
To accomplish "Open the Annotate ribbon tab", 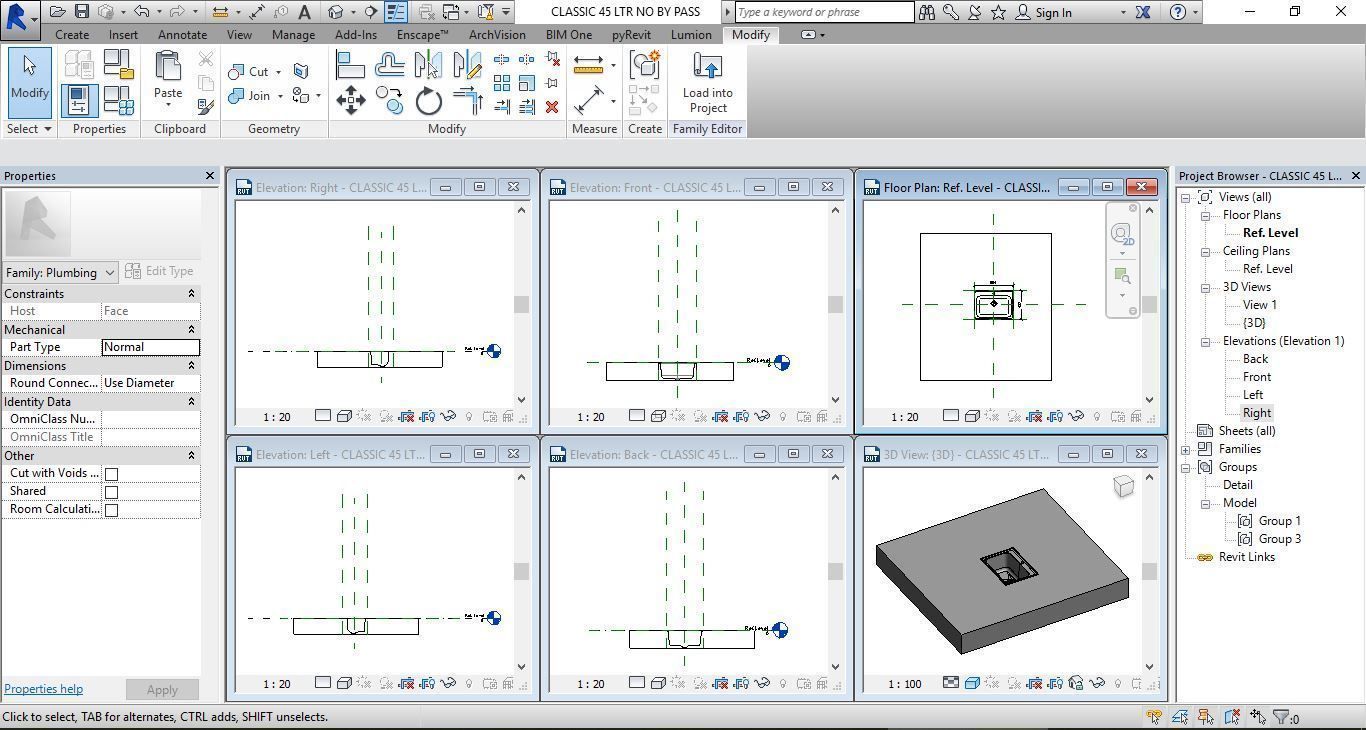I will [182, 35].
